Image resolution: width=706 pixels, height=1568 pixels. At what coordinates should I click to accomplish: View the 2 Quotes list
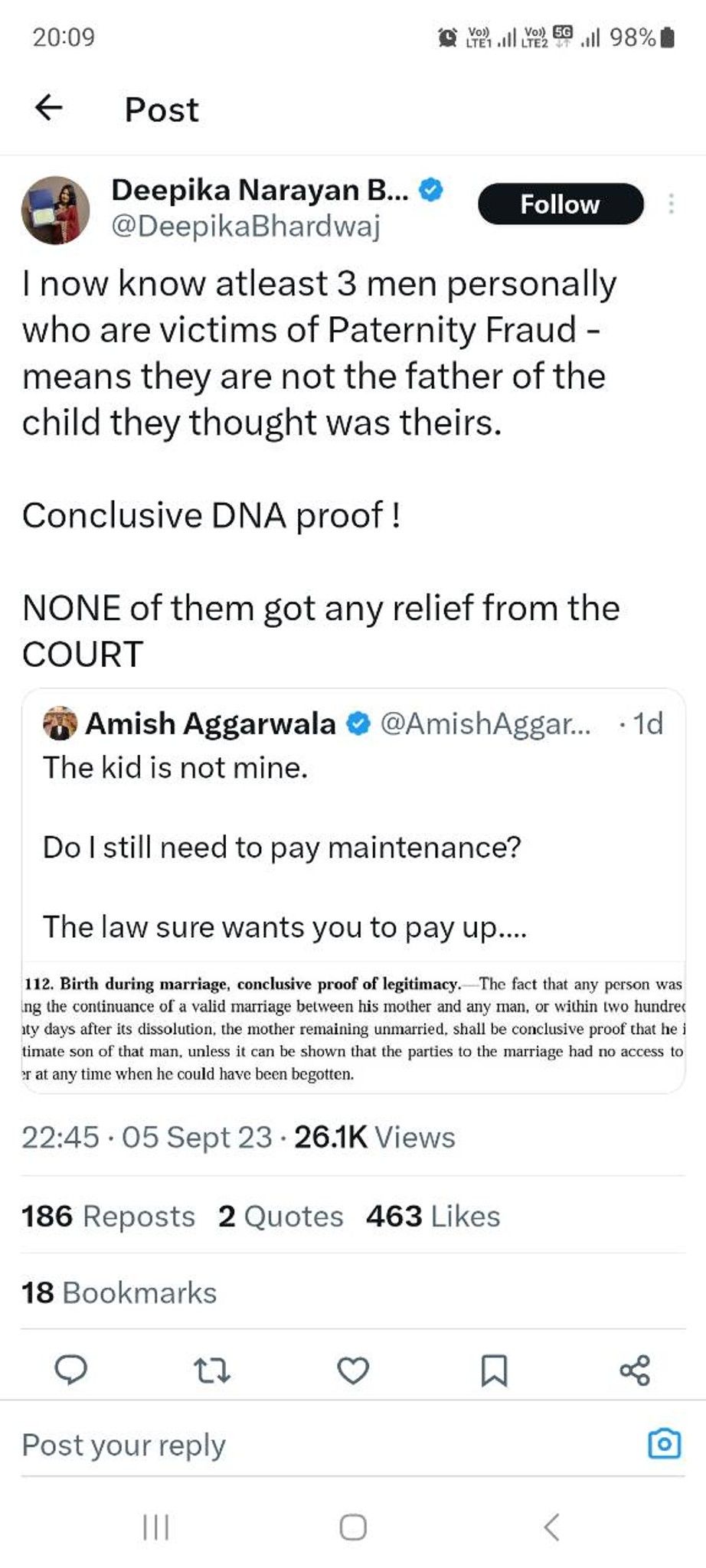point(280,1216)
